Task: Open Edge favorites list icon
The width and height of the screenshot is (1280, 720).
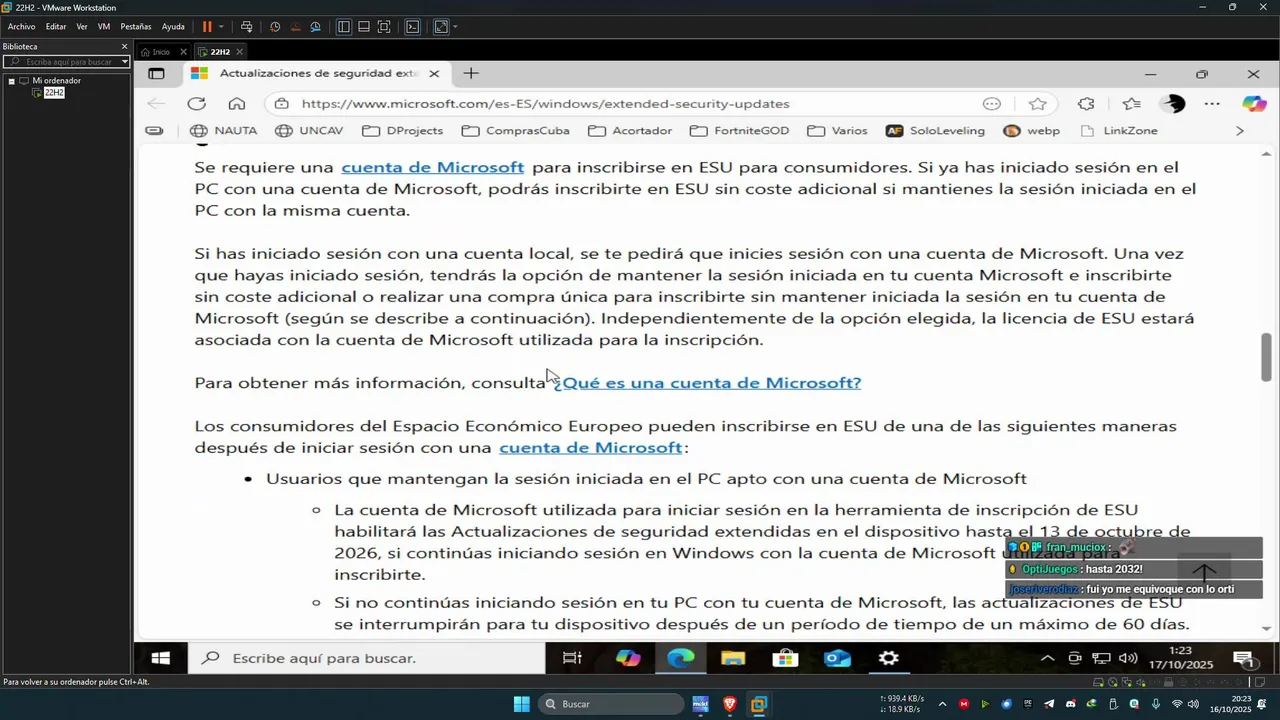Action: tap(1131, 104)
